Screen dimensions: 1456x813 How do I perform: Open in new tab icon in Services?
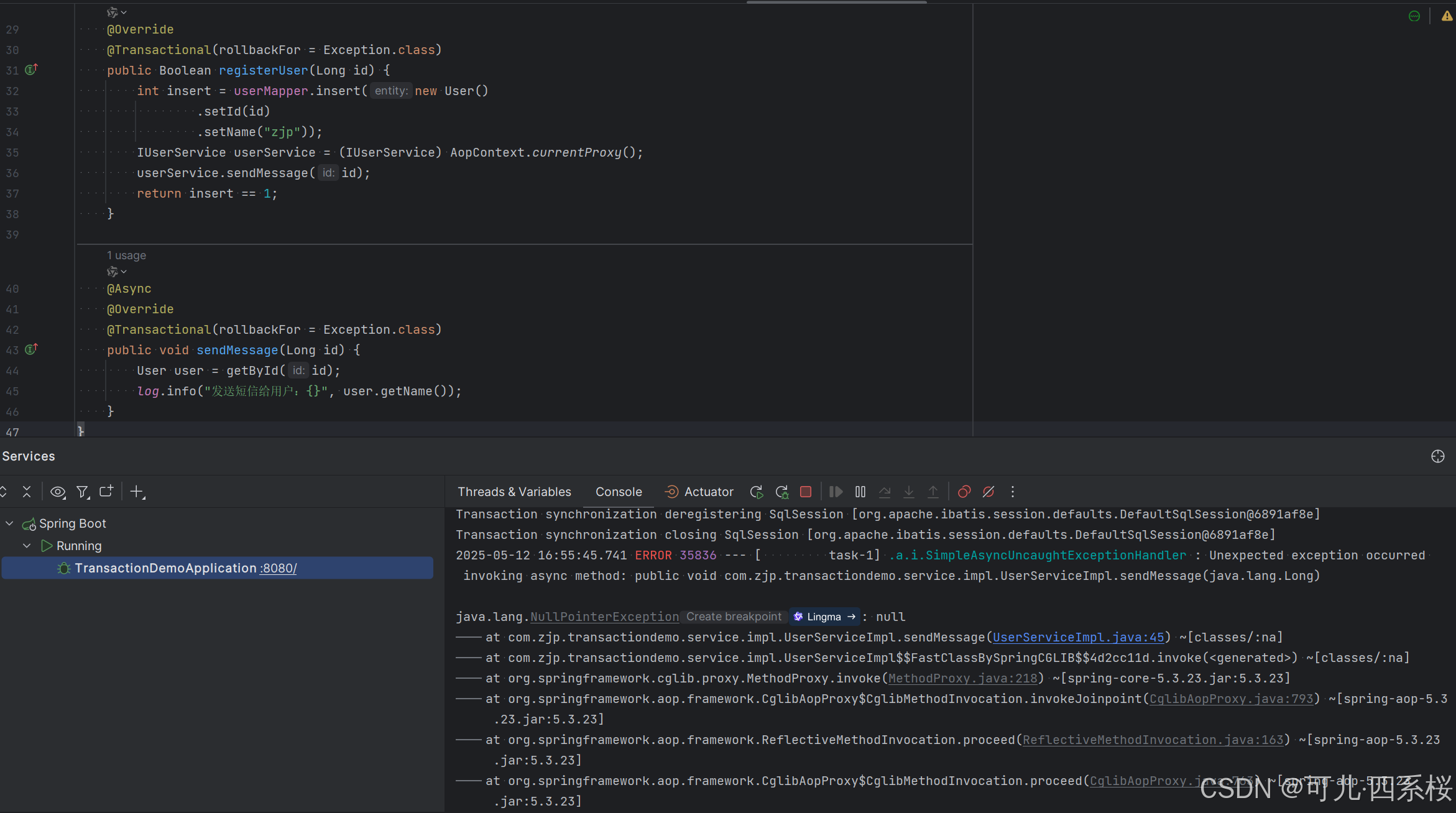pos(106,492)
